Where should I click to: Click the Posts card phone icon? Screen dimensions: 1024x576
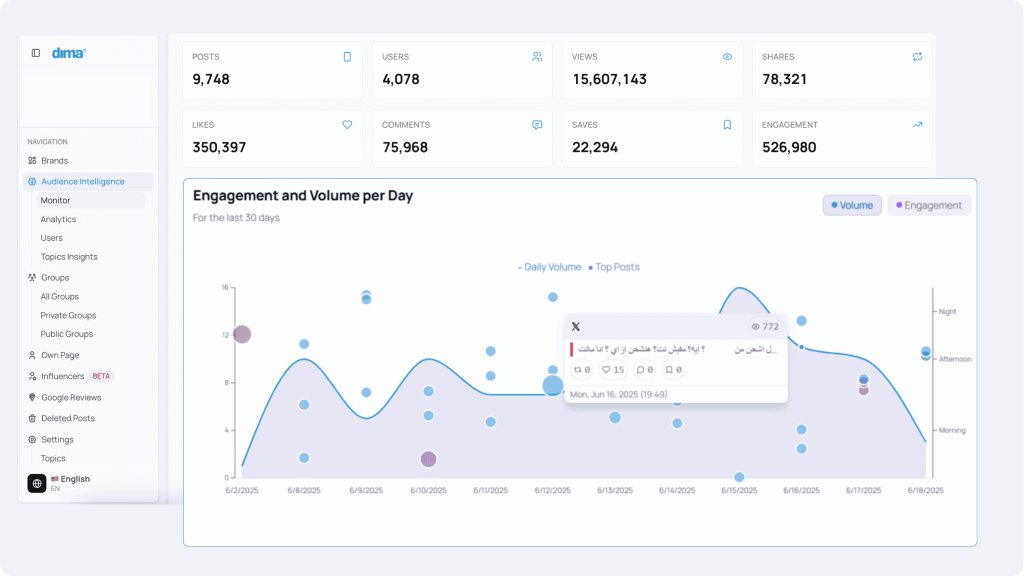pos(347,57)
